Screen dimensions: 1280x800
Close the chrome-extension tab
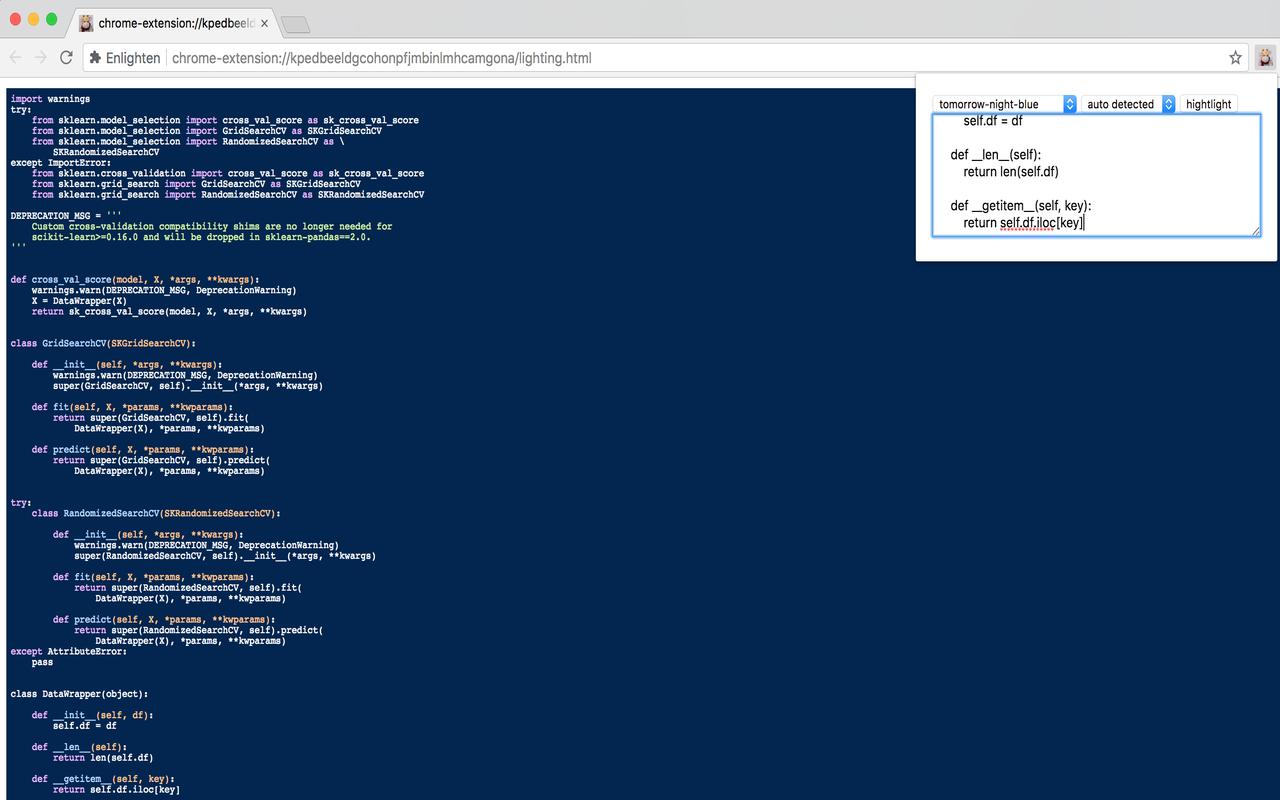click(264, 23)
